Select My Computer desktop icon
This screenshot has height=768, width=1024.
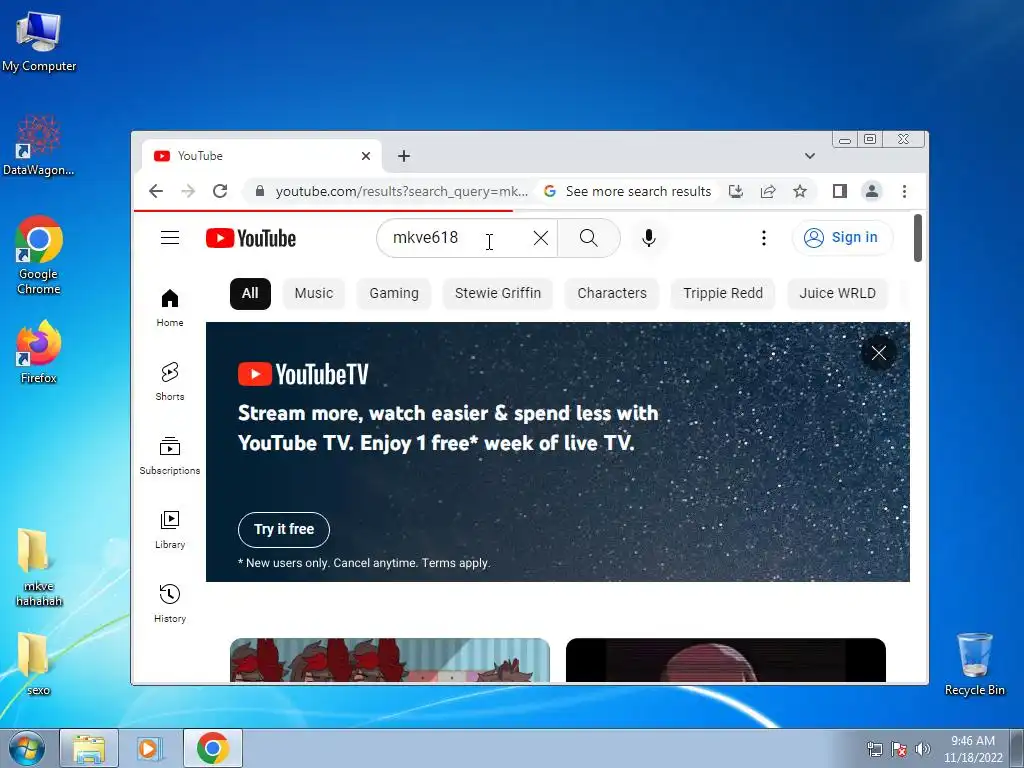[39, 43]
